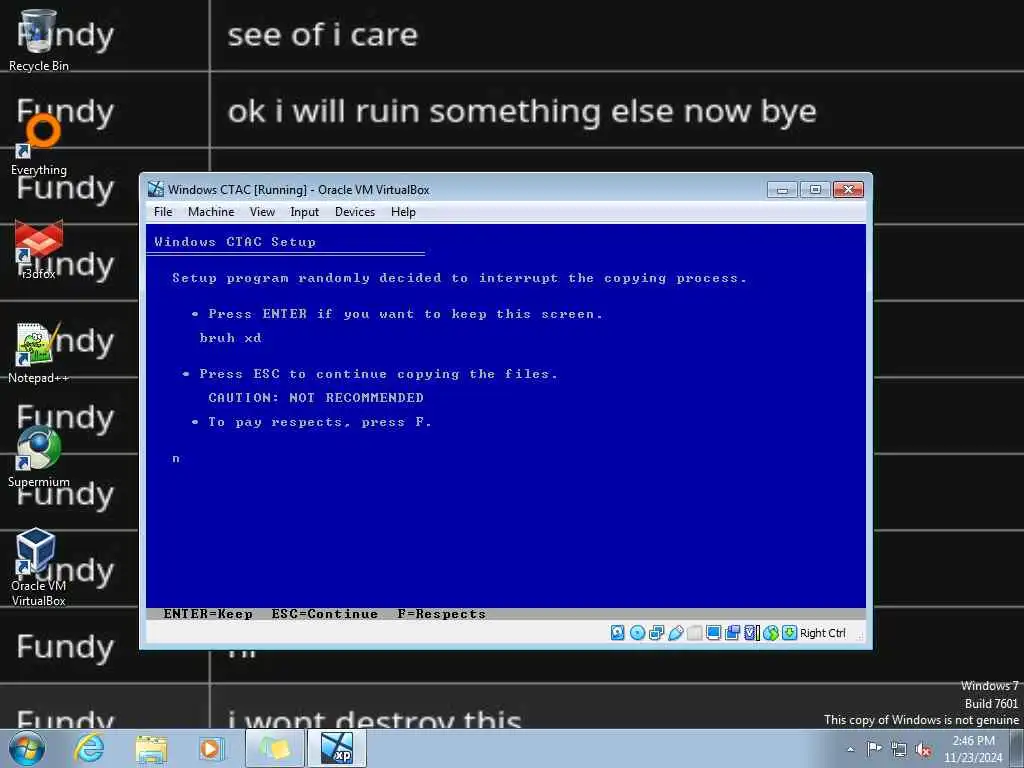Select the Oracle VM VirtualBox desktop shortcut
The image size is (1024, 768).
(x=39, y=567)
